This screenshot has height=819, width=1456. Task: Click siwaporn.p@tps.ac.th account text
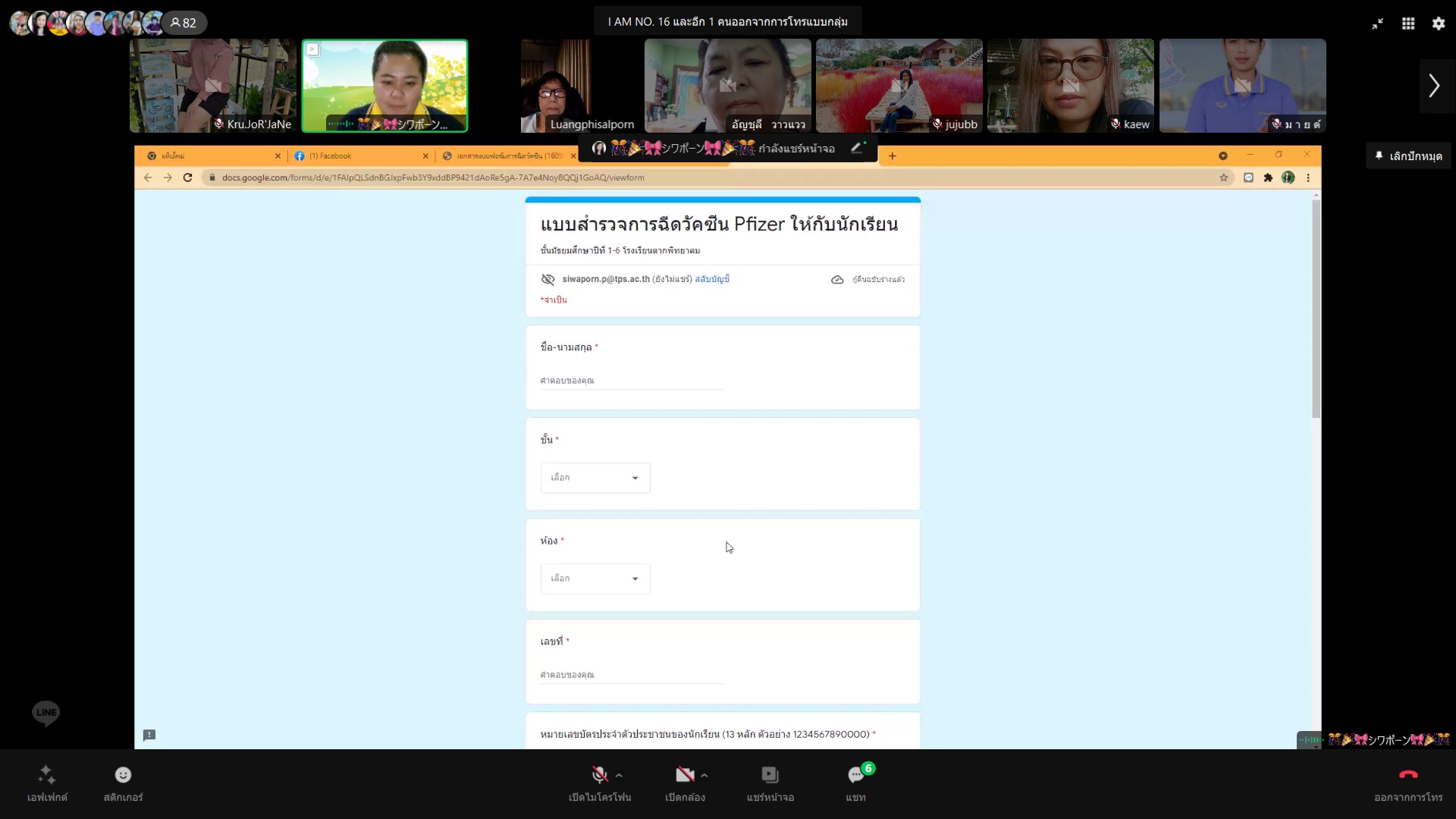[x=606, y=279]
